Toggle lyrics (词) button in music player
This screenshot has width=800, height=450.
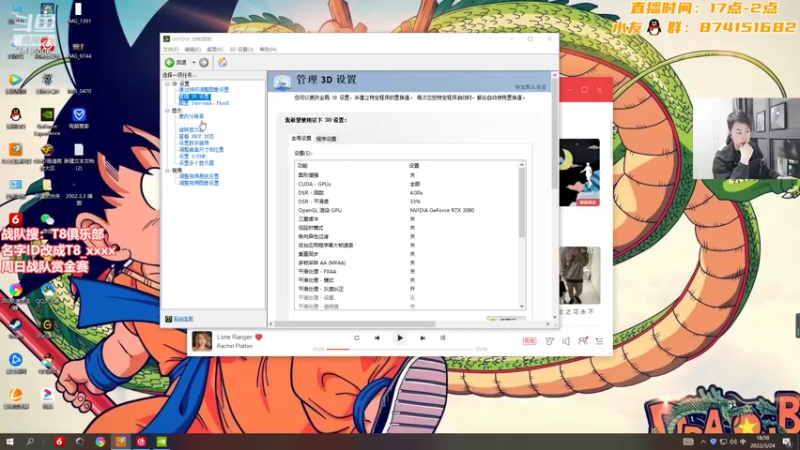tap(442, 338)
